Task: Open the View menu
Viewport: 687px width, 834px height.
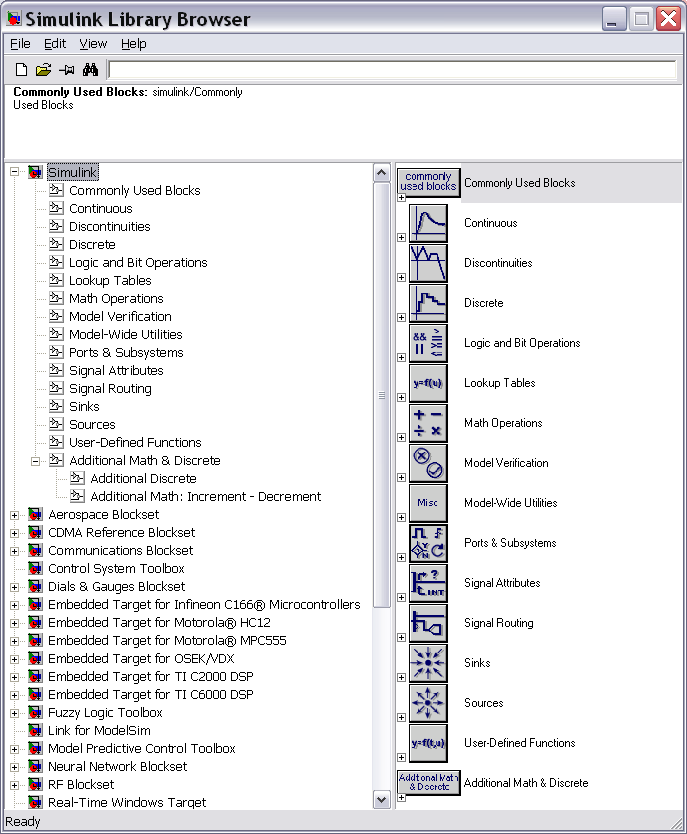Action: pos(93,44)
